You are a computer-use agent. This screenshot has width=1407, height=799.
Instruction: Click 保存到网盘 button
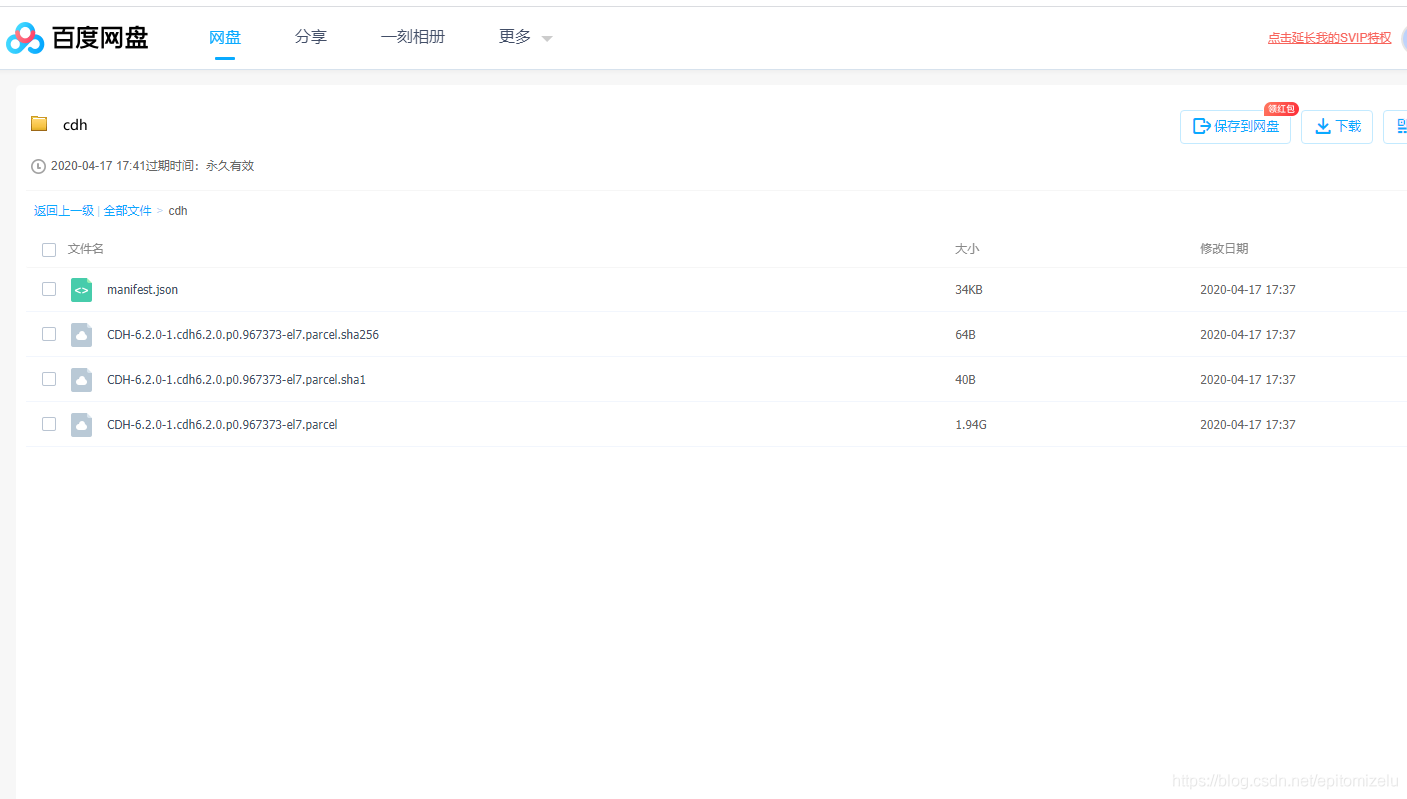pos(1235,127)
